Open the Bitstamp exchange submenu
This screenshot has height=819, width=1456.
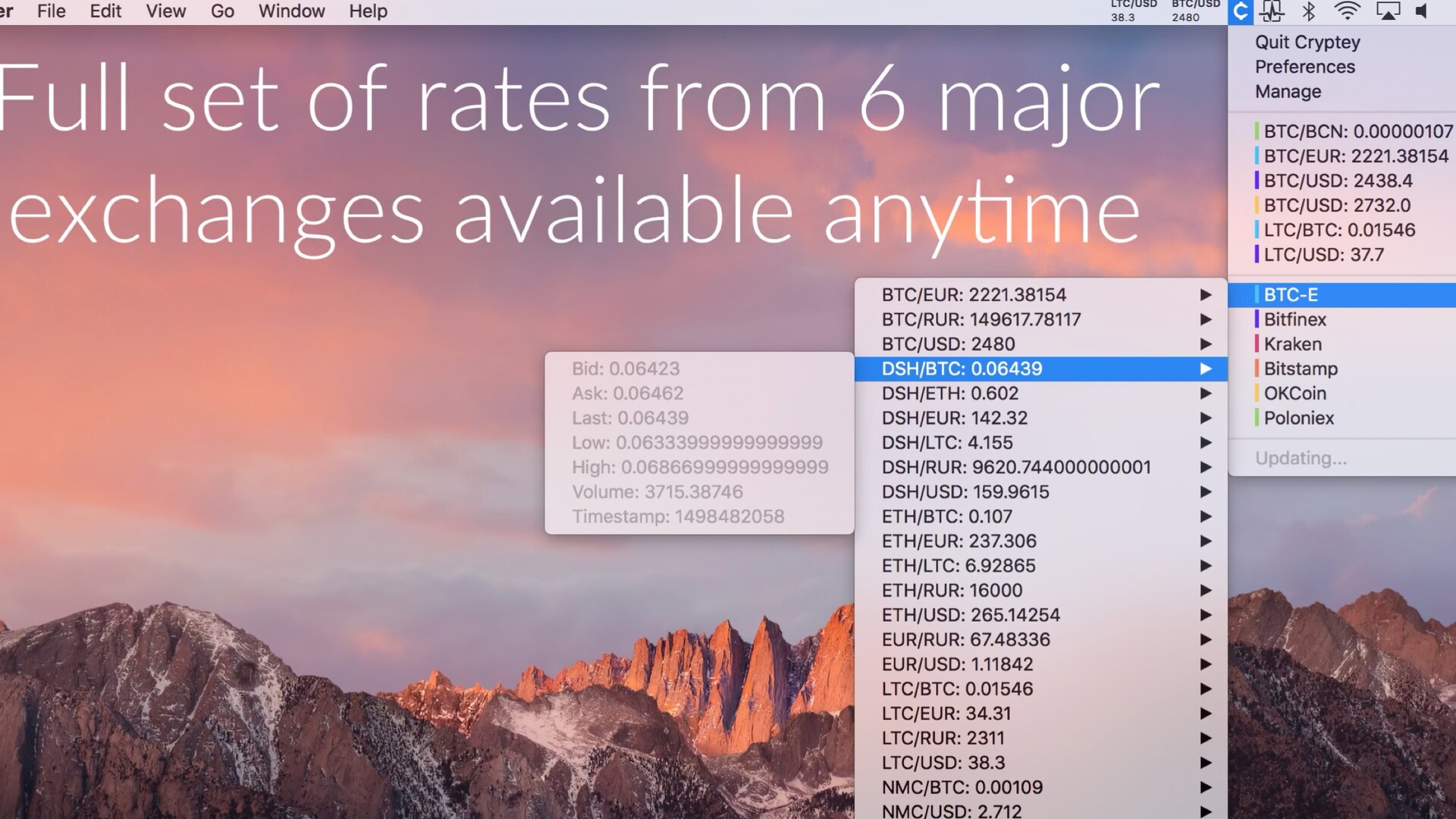[1342, 369]
